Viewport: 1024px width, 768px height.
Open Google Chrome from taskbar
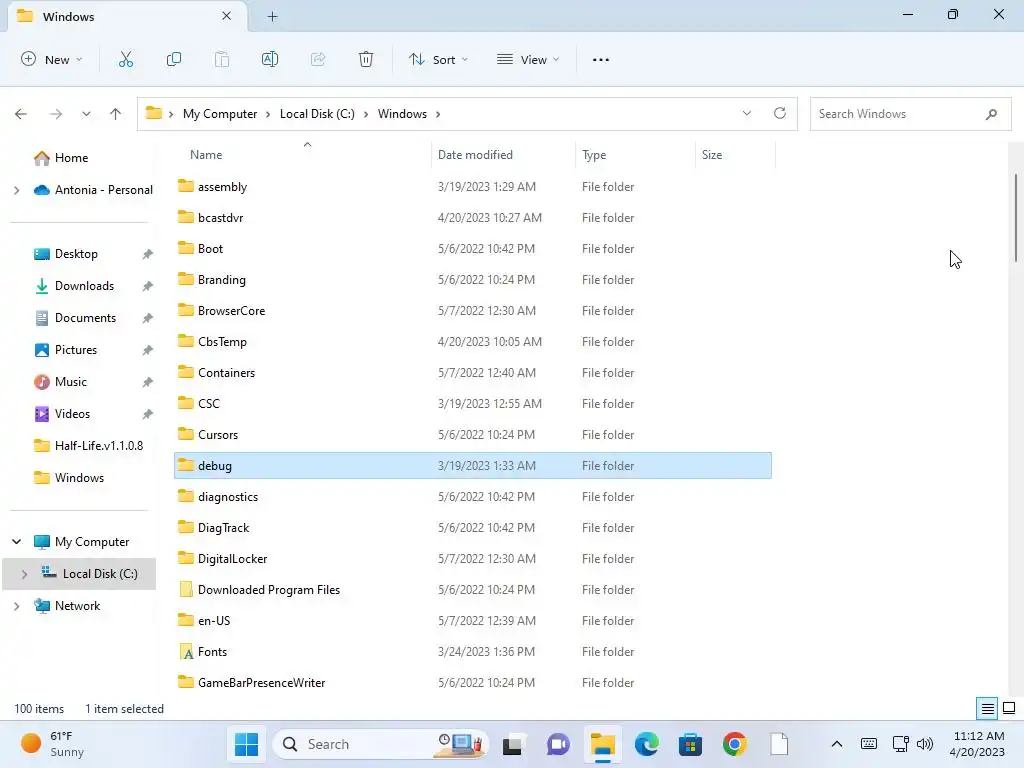click(x=735, y=744)
